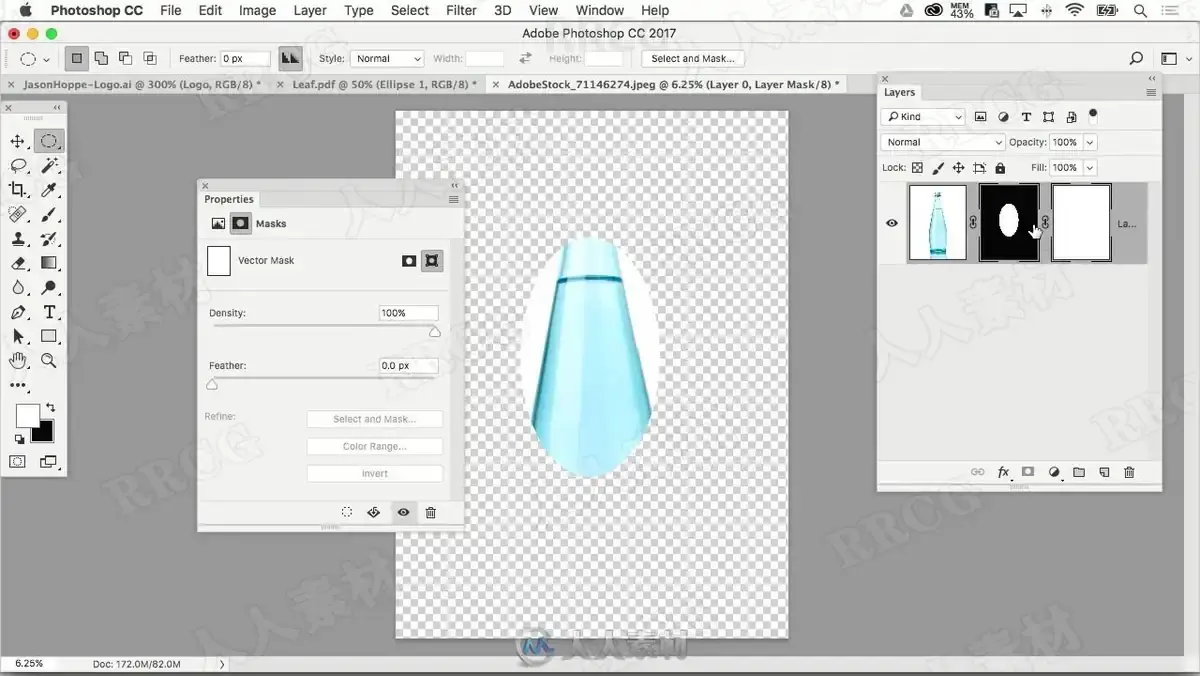Enable lock image pixels brush icon
Image resolution: width=1200 pixels, height=676 pixels.
938,168
